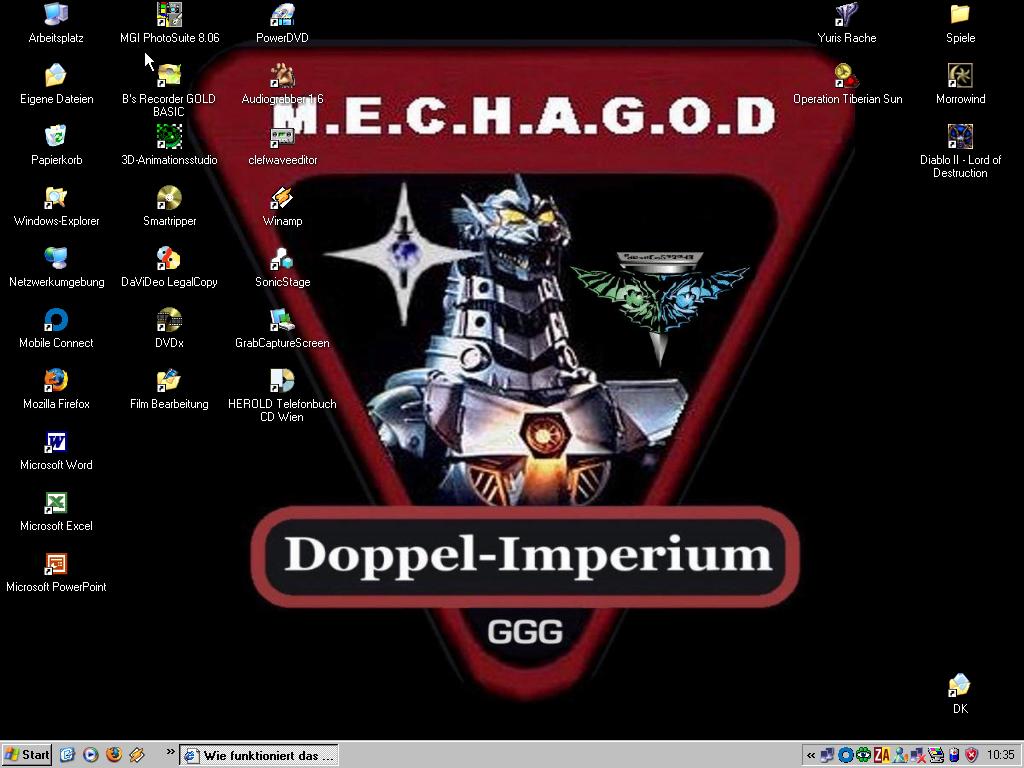The width and height of the screenshot is (1024, 768).
Task: Click the Smartripper desktop icon
Action: tap(169, 198)
